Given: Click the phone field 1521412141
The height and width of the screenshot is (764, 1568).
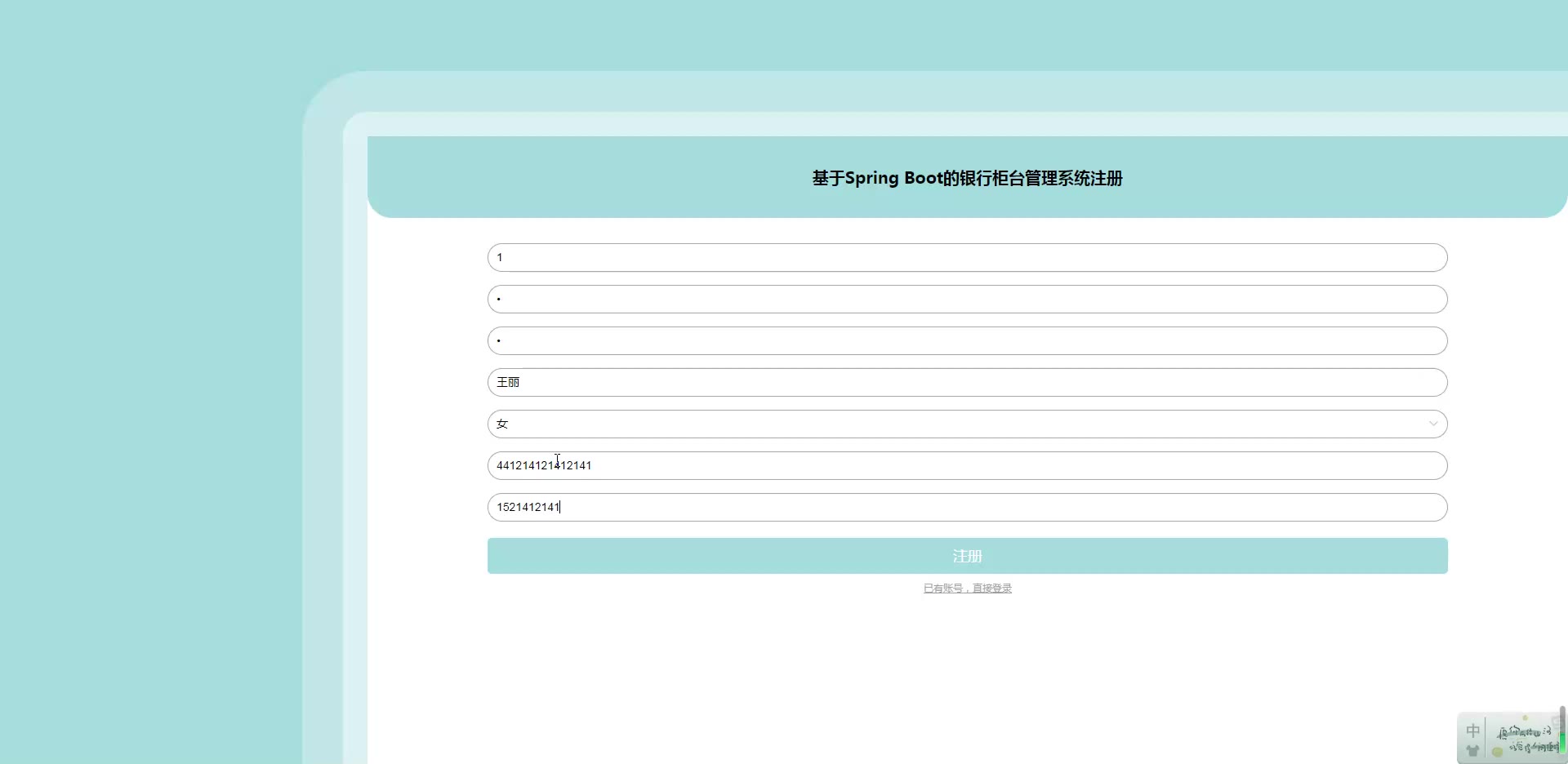Looking at the screenshot, I should click(967, 507).
